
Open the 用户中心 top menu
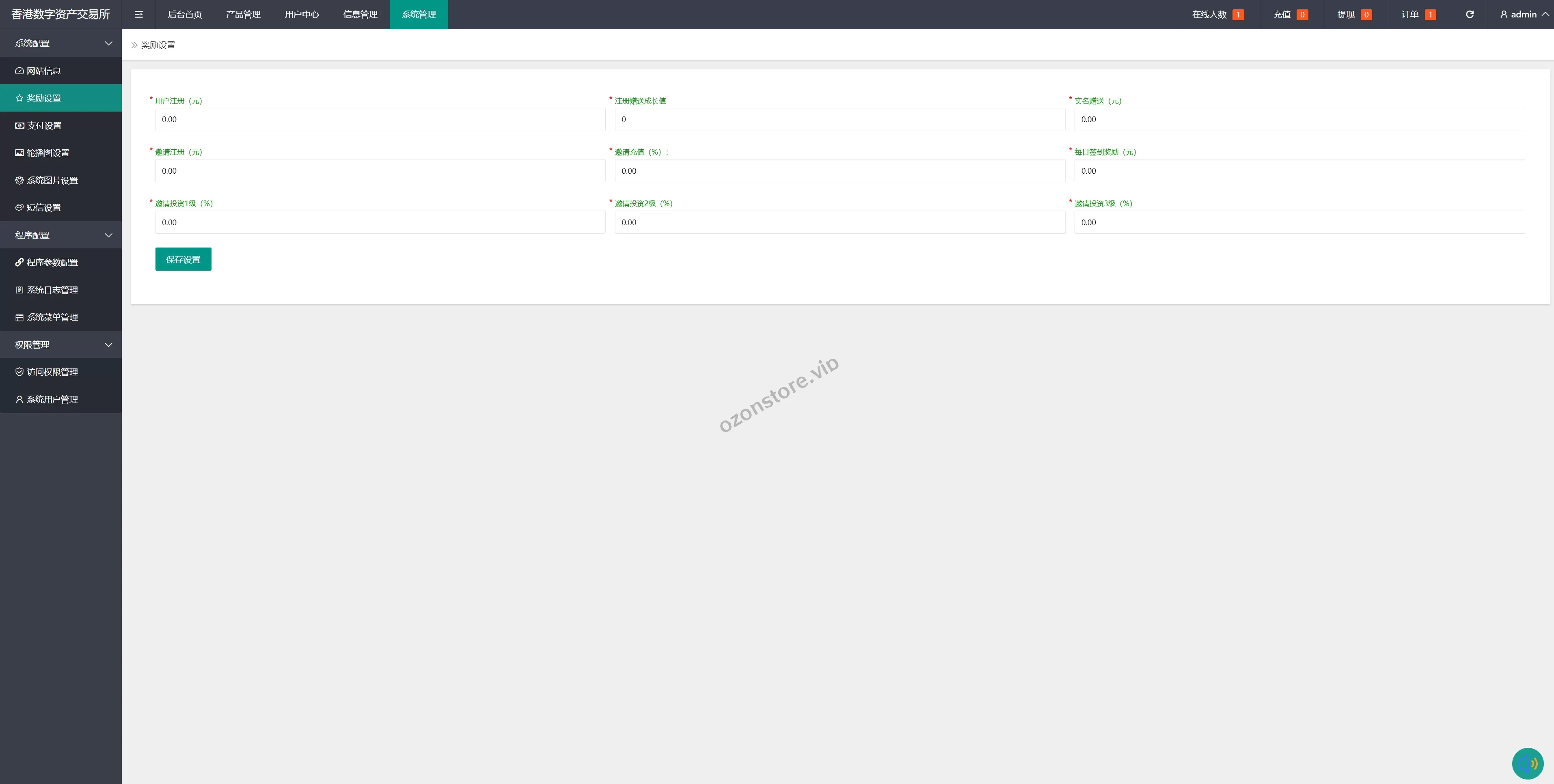[x=302, y=15]
